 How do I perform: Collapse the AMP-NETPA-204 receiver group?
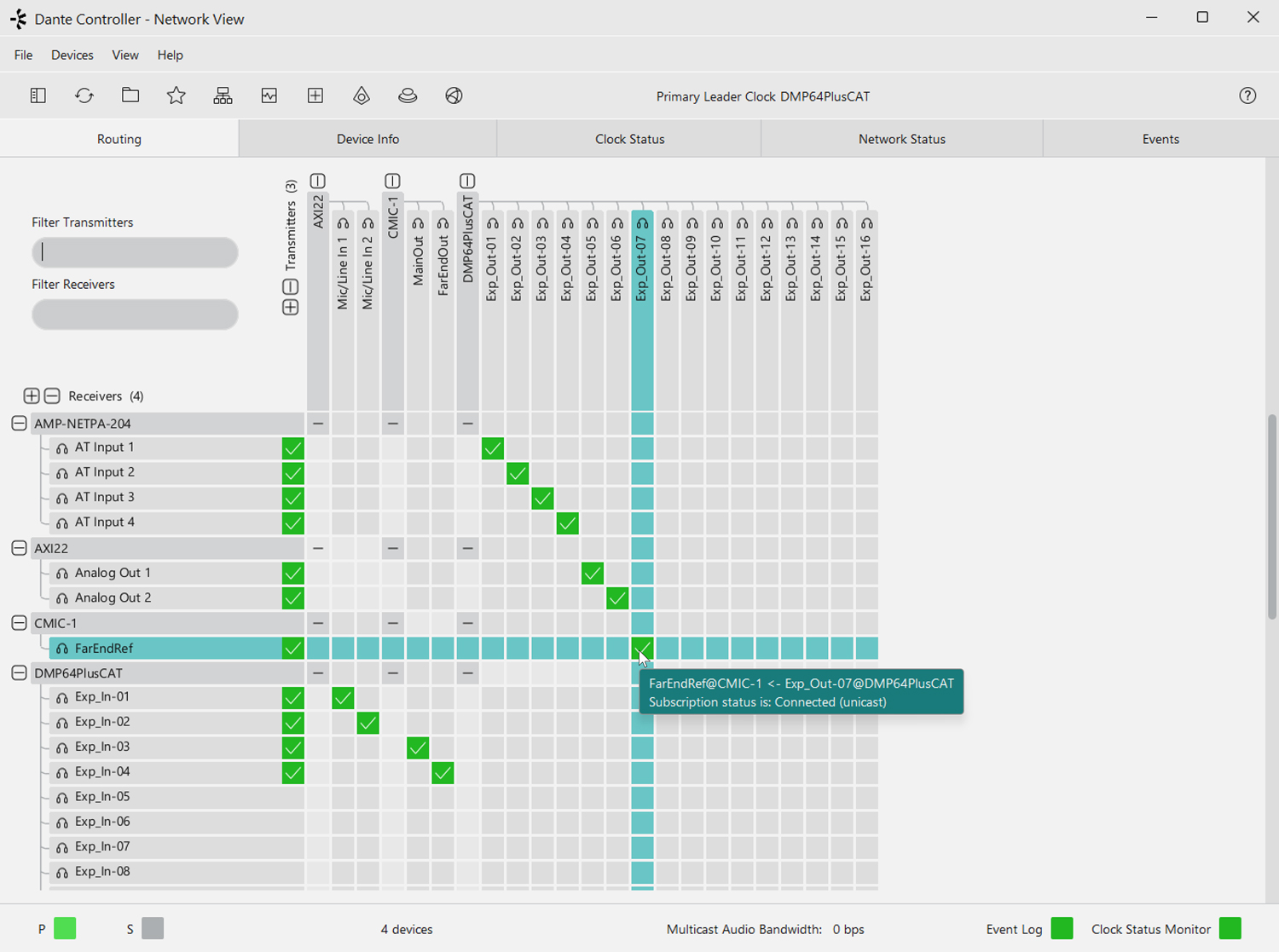click(x=19, y=424)
